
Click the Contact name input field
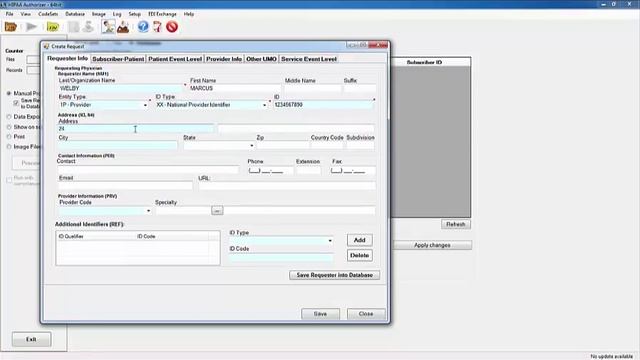click(x=148, y=169)
